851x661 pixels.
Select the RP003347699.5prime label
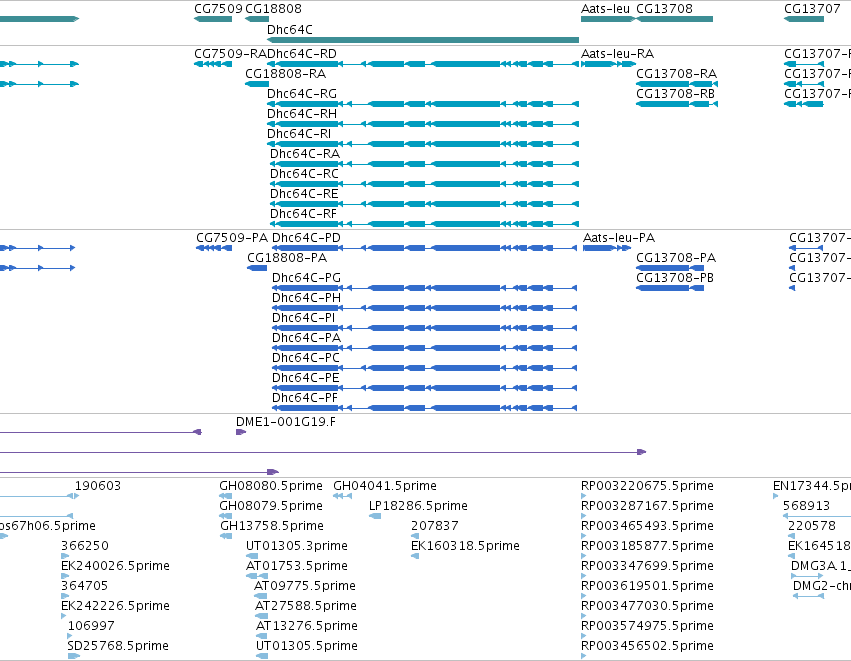pyautogui.click(x=647, y=567)
